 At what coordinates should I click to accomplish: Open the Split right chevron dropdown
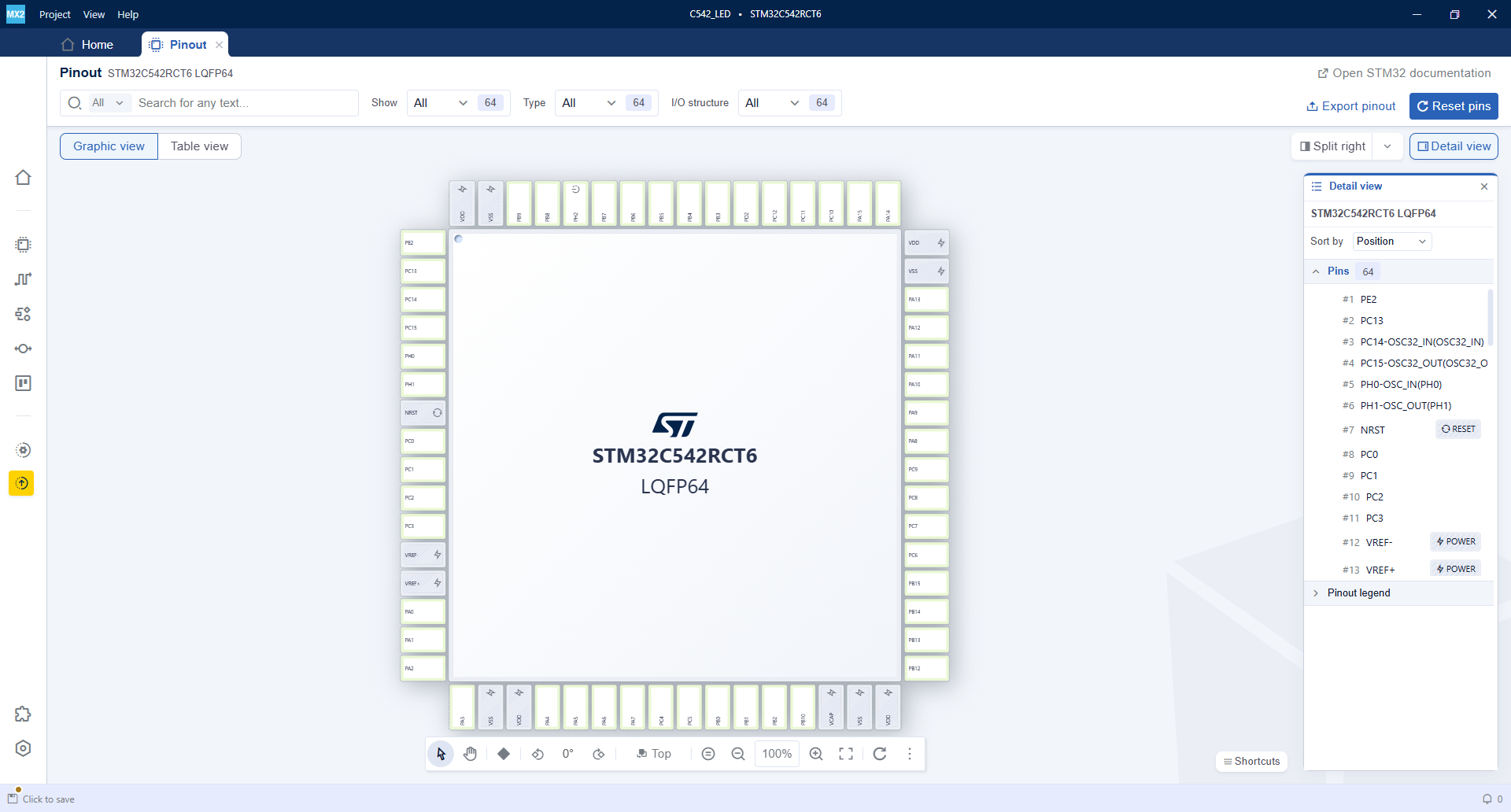tap(1387, 146)
